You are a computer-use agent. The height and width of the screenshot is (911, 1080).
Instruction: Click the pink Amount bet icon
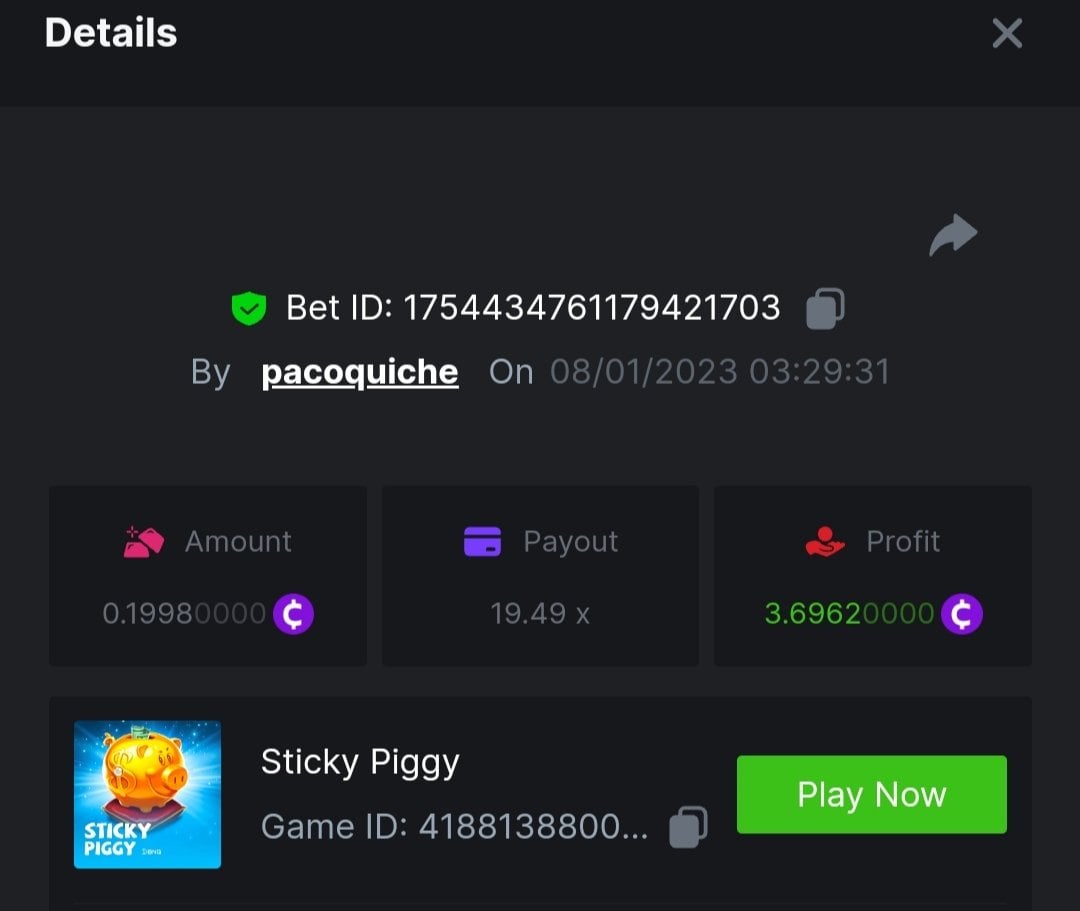coord(143,542)
